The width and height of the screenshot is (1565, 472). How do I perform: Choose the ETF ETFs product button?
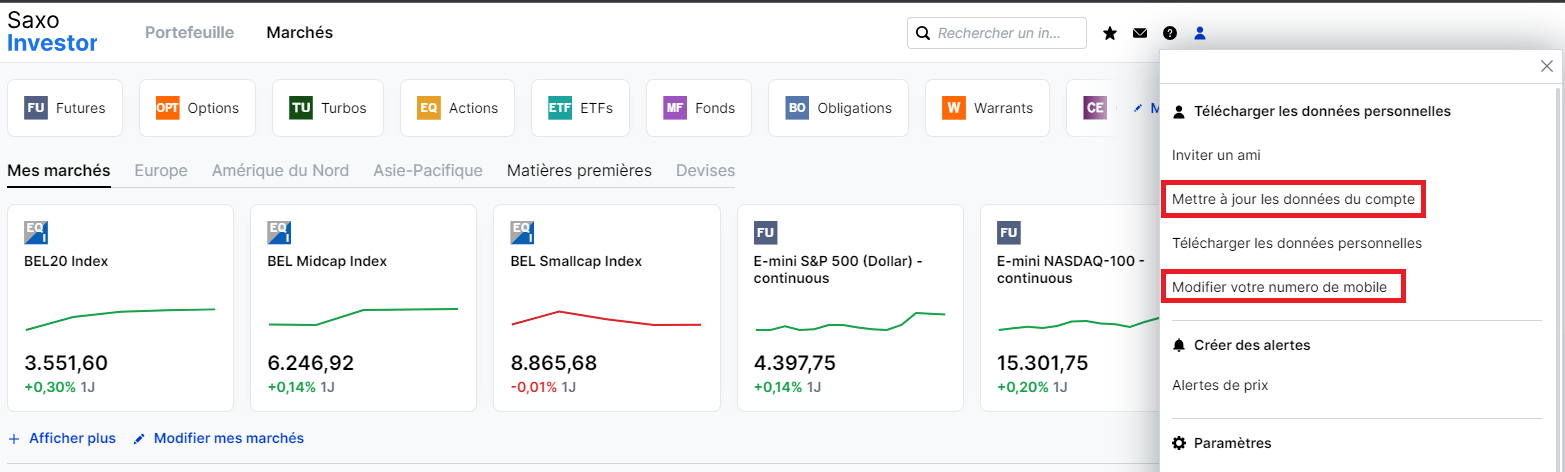[x=580, y=108]
